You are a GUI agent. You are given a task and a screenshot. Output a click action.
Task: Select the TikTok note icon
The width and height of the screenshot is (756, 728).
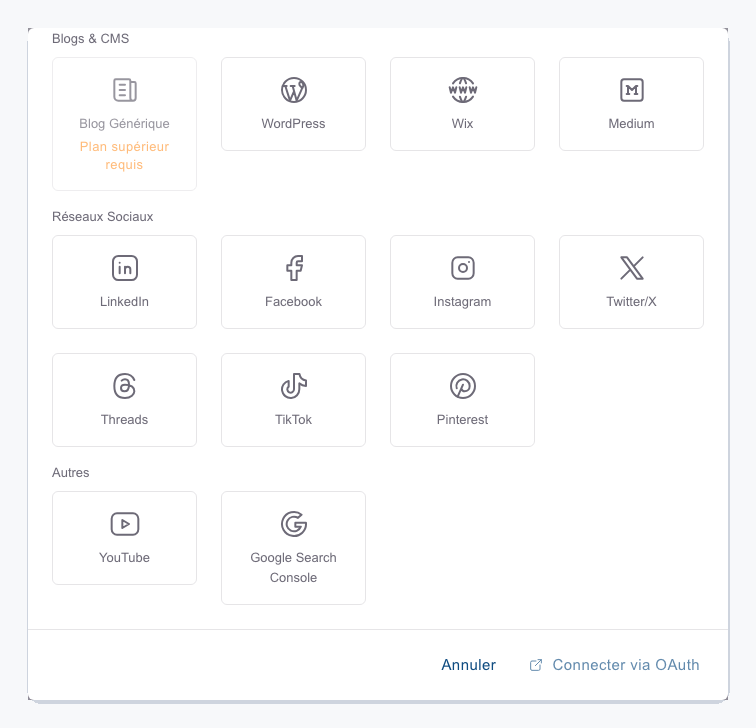pyautogui.click(x=294, y=386)
